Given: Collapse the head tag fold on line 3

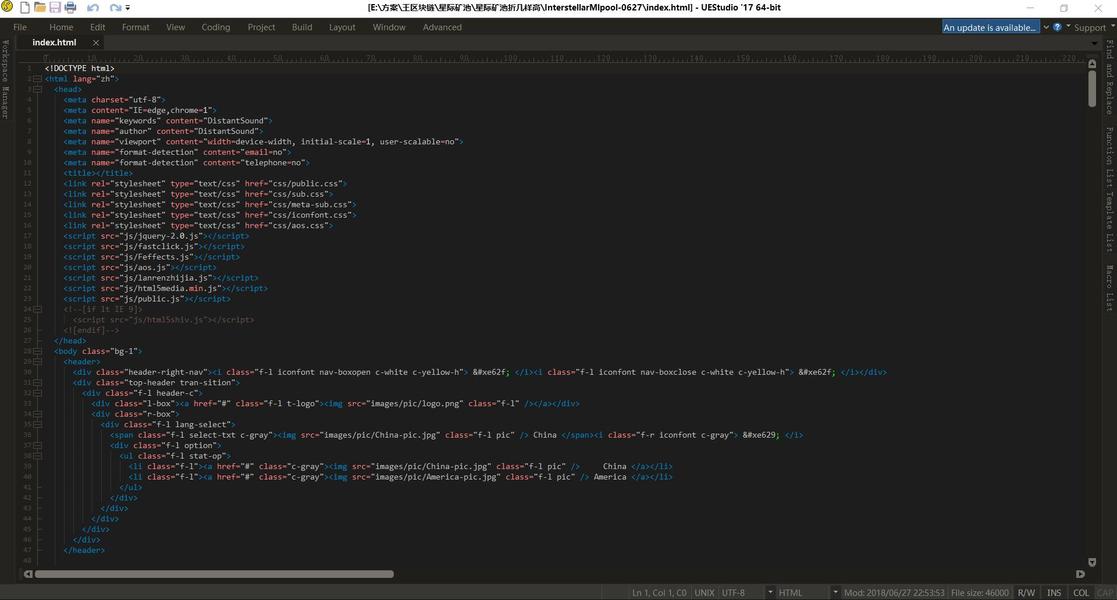Looking at the screenshot, I should pyautogui.click(x=38, y=90).
